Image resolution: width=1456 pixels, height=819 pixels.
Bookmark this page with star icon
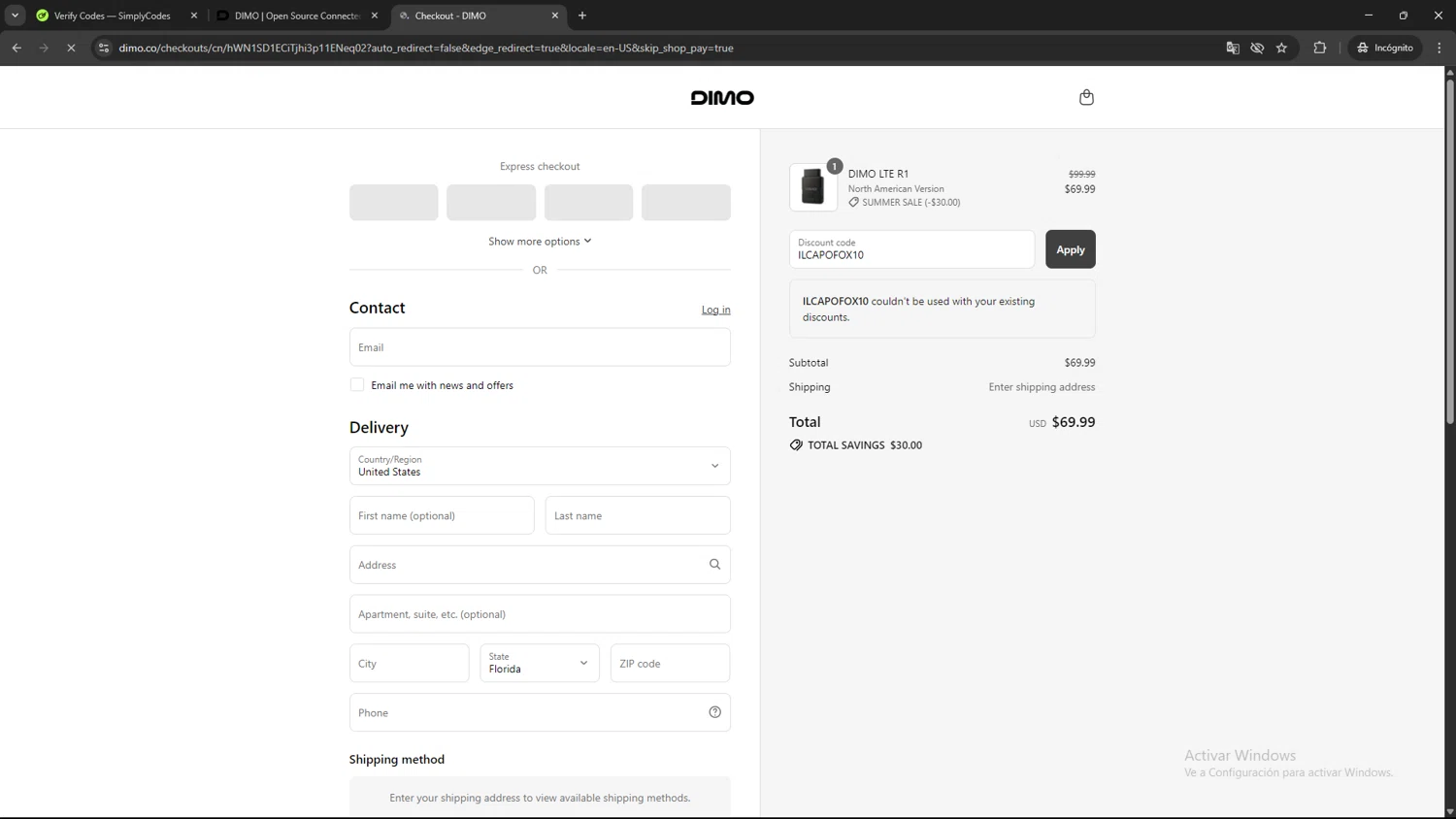(1281, 48)
